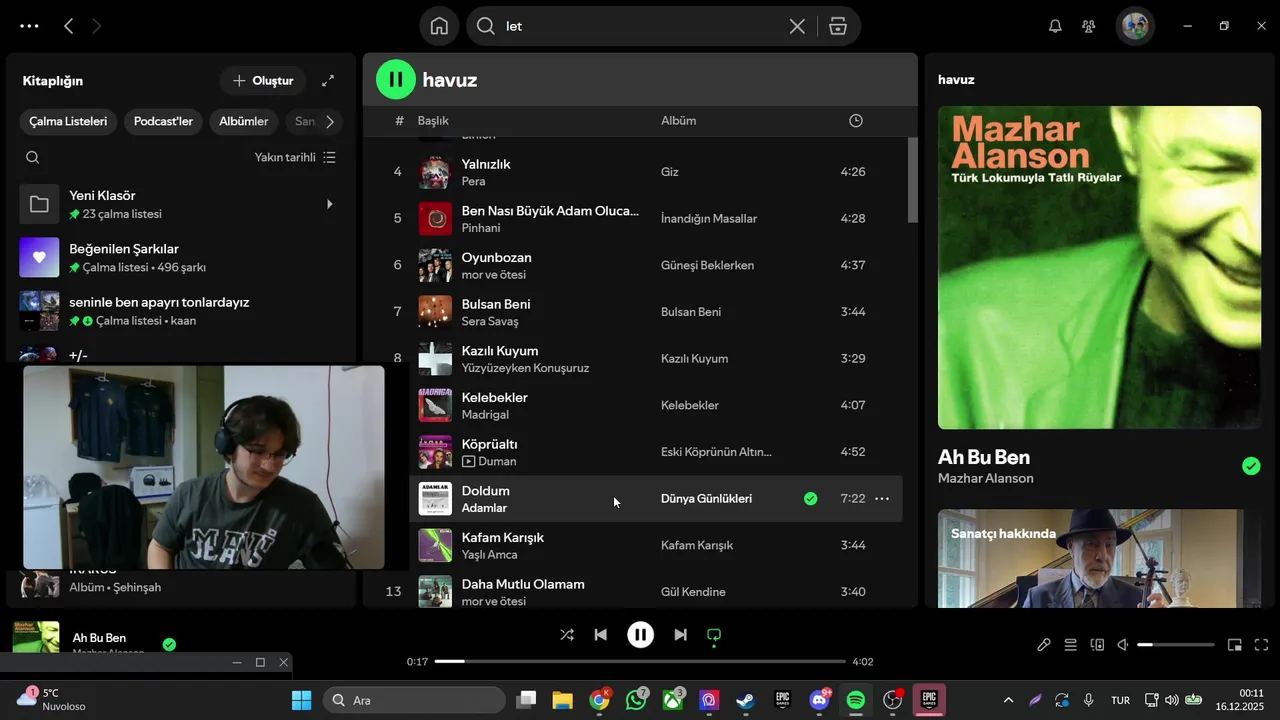Select the Albümler filter

pyautogui.click(x=244, y=121)
